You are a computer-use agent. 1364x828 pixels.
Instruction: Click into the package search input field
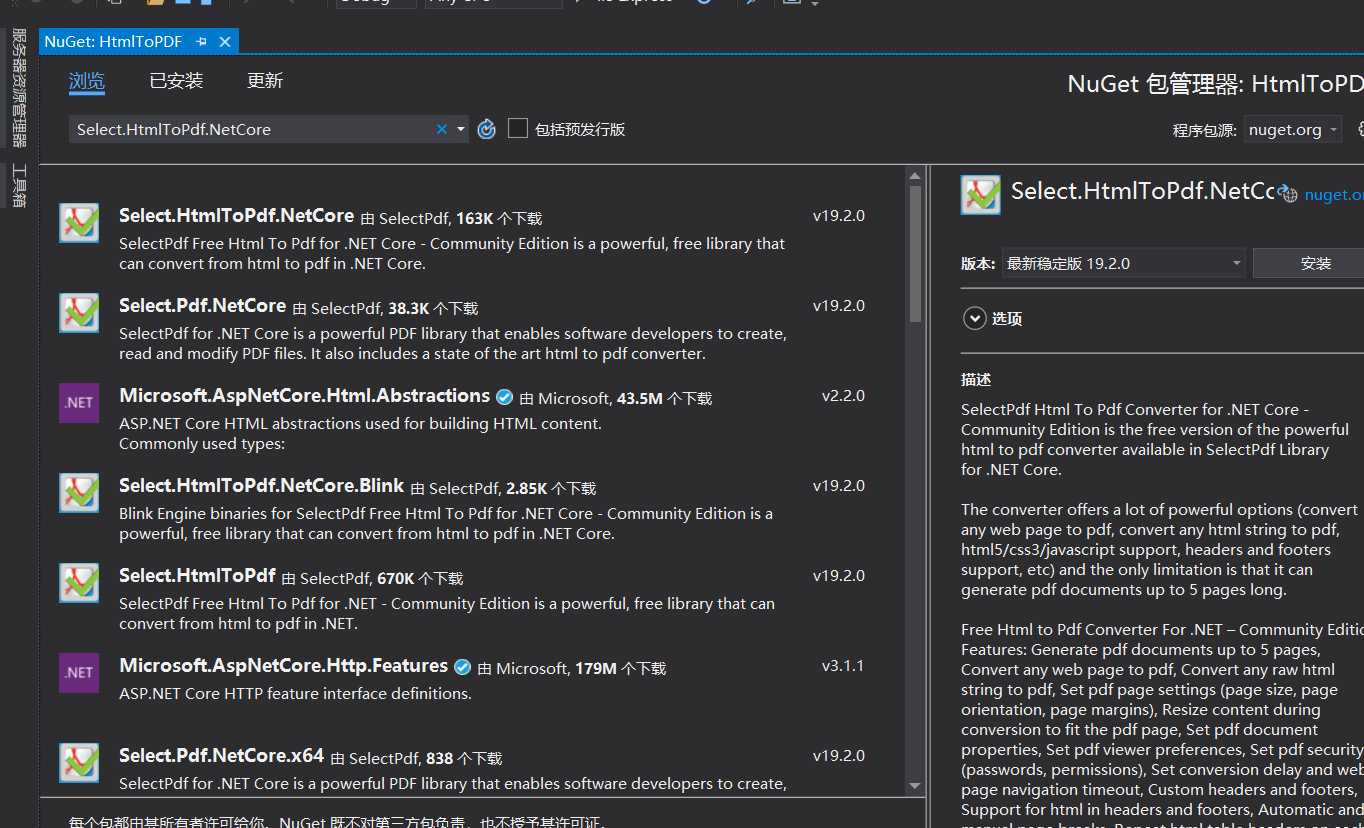252,129
